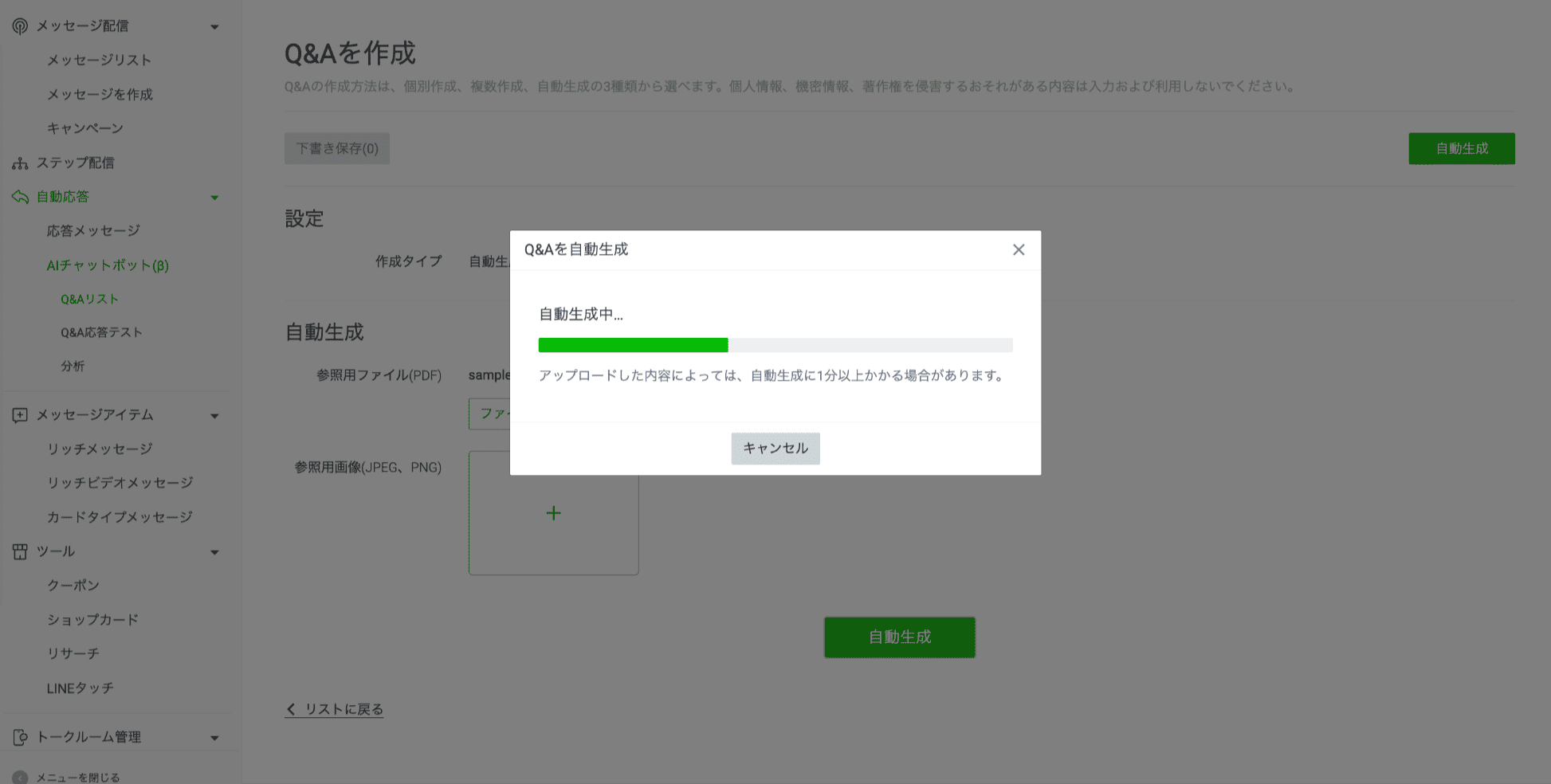
Task: Click the plus icon to add reference image
Action: pos(553,512)
